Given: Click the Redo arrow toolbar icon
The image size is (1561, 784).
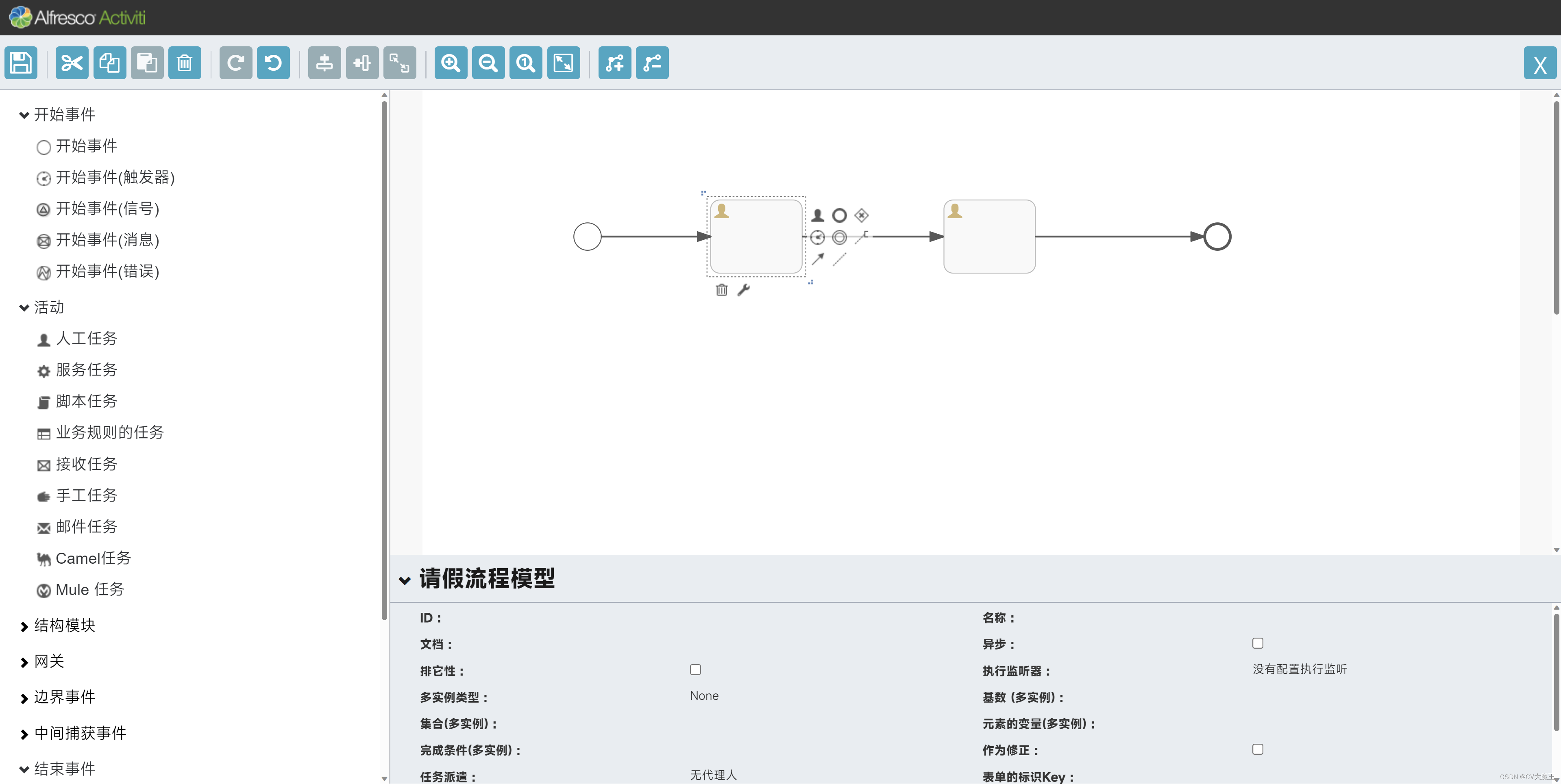Looking at the screenshot, I should [x=236, y=63].
